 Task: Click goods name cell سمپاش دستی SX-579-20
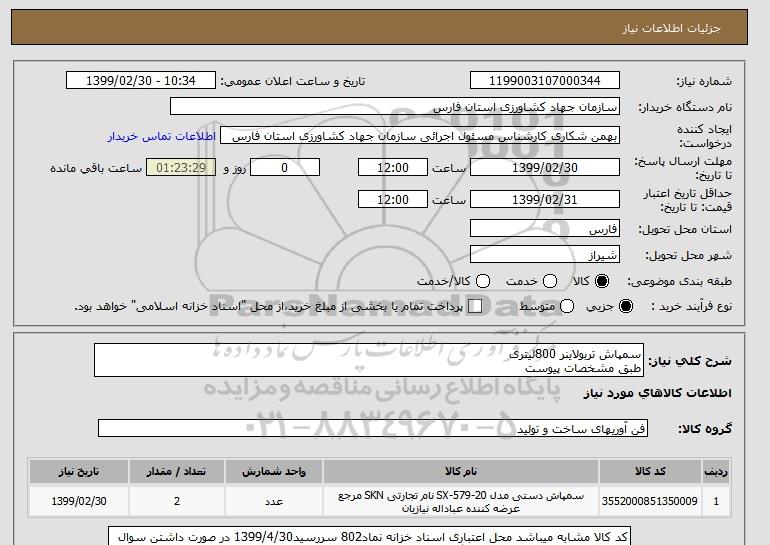pyautogui.click(x=461, y=501)
